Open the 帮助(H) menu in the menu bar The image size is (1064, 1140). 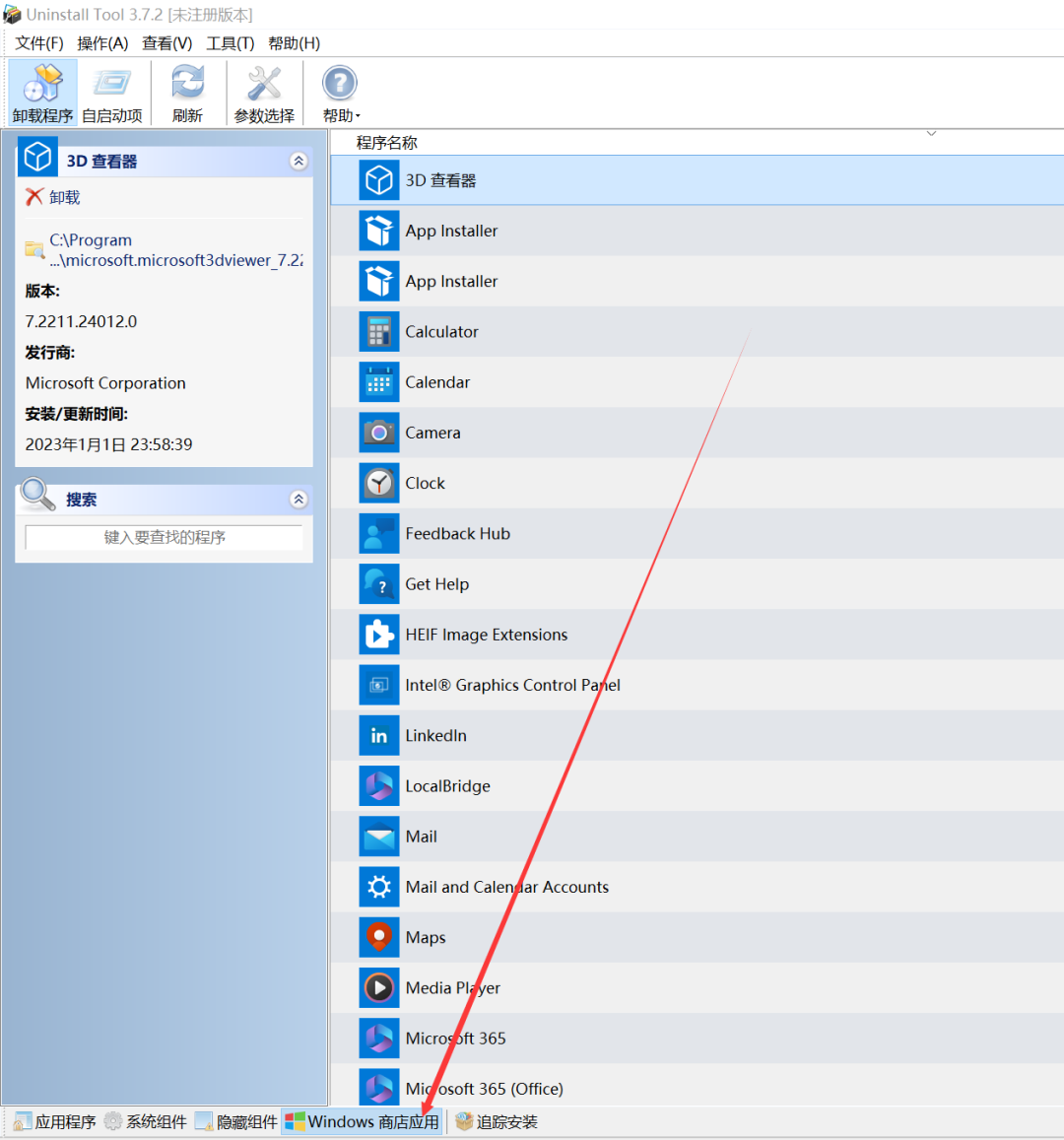(294, 43)
